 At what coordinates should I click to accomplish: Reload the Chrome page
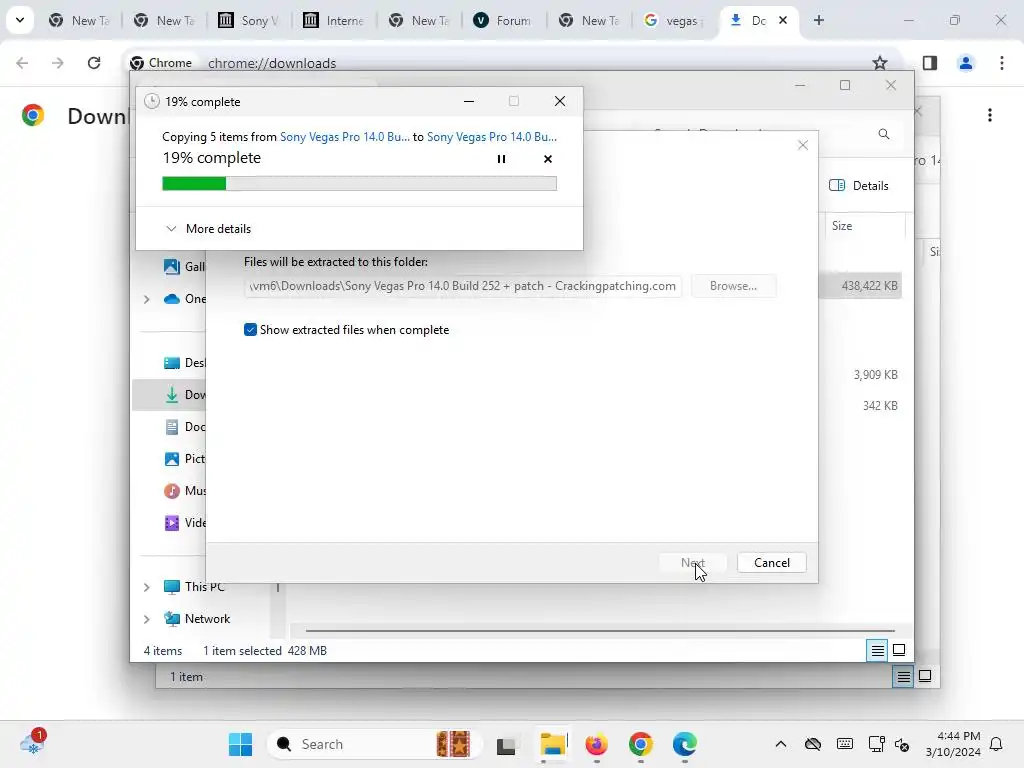pos(94,63)
